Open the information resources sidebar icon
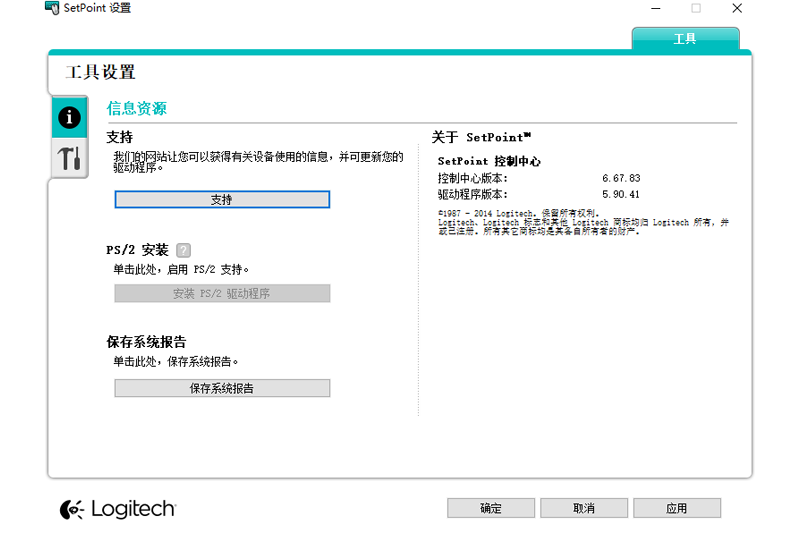The image size is (800, 533). tap(69, 117)
